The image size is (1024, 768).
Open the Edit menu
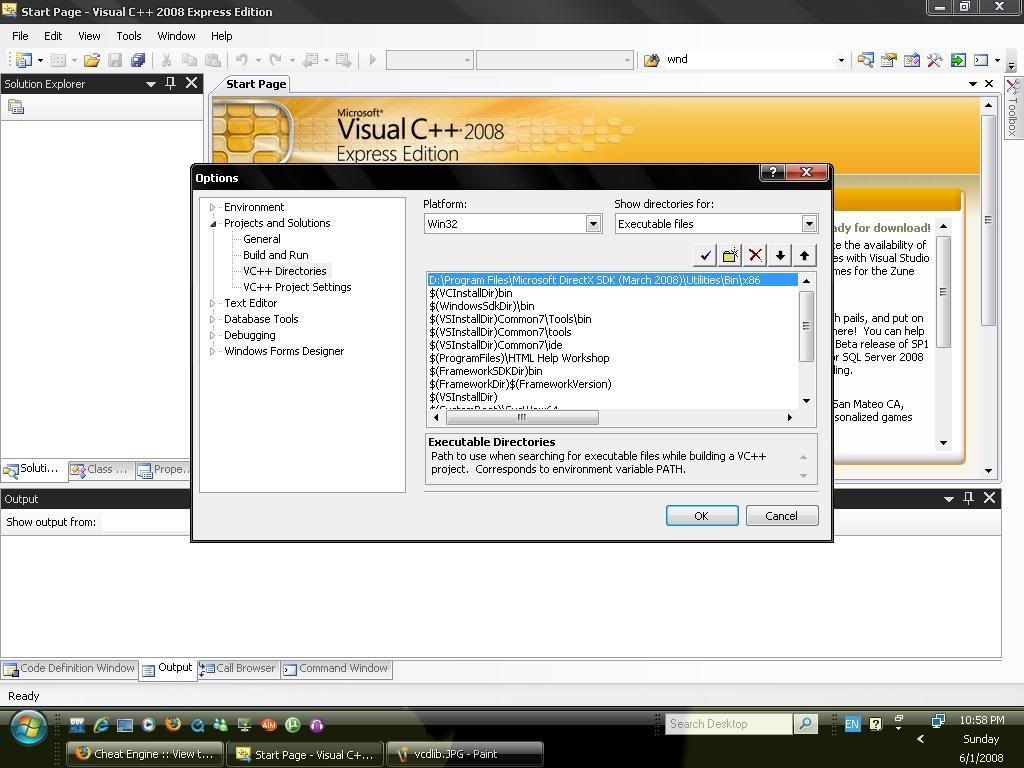pyautogui.click(x=53, y=36)
